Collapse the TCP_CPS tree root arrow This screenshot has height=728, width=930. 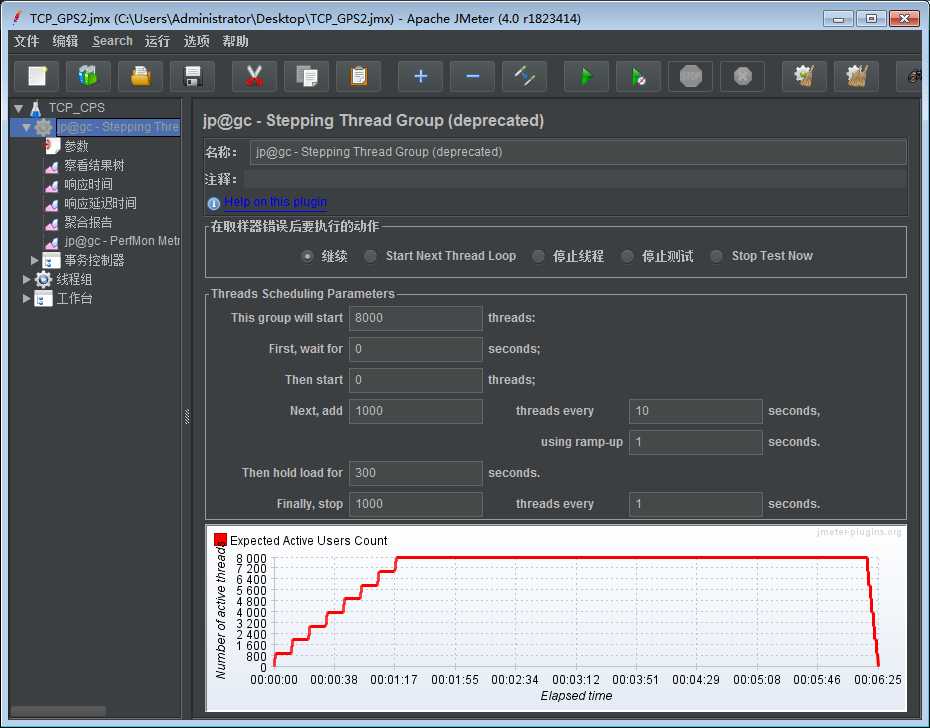point(18,109)
